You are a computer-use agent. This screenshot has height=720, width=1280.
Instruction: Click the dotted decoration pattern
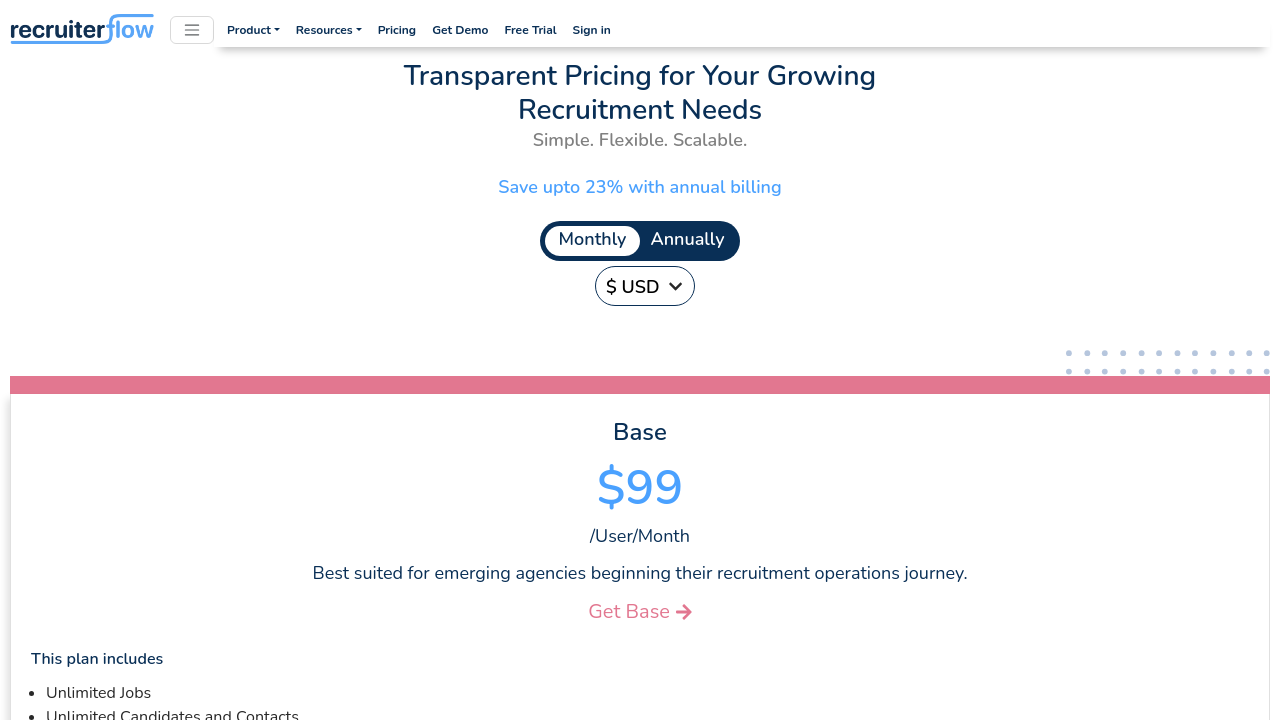[1167, 362]
